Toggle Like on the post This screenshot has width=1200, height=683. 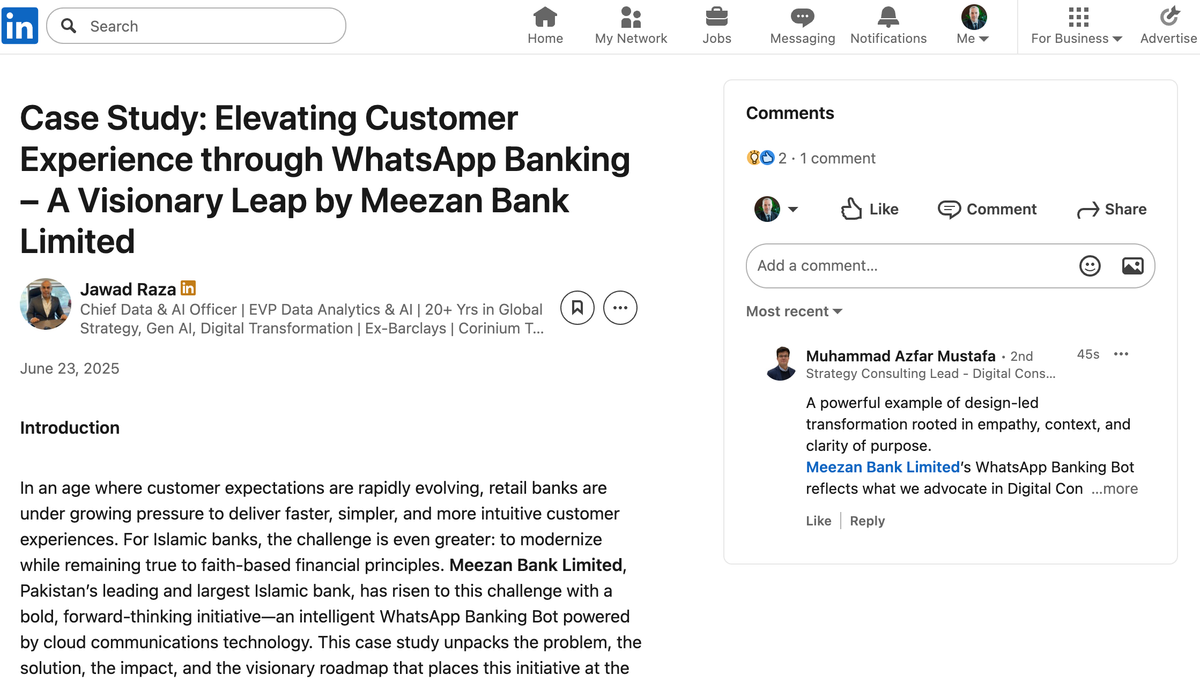pos(868,209)
